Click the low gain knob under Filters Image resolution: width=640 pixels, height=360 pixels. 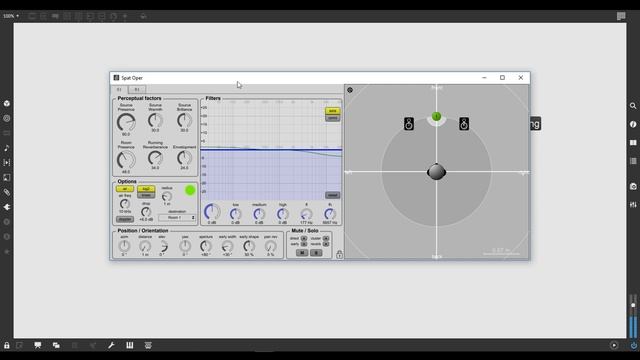pos(235,213)
